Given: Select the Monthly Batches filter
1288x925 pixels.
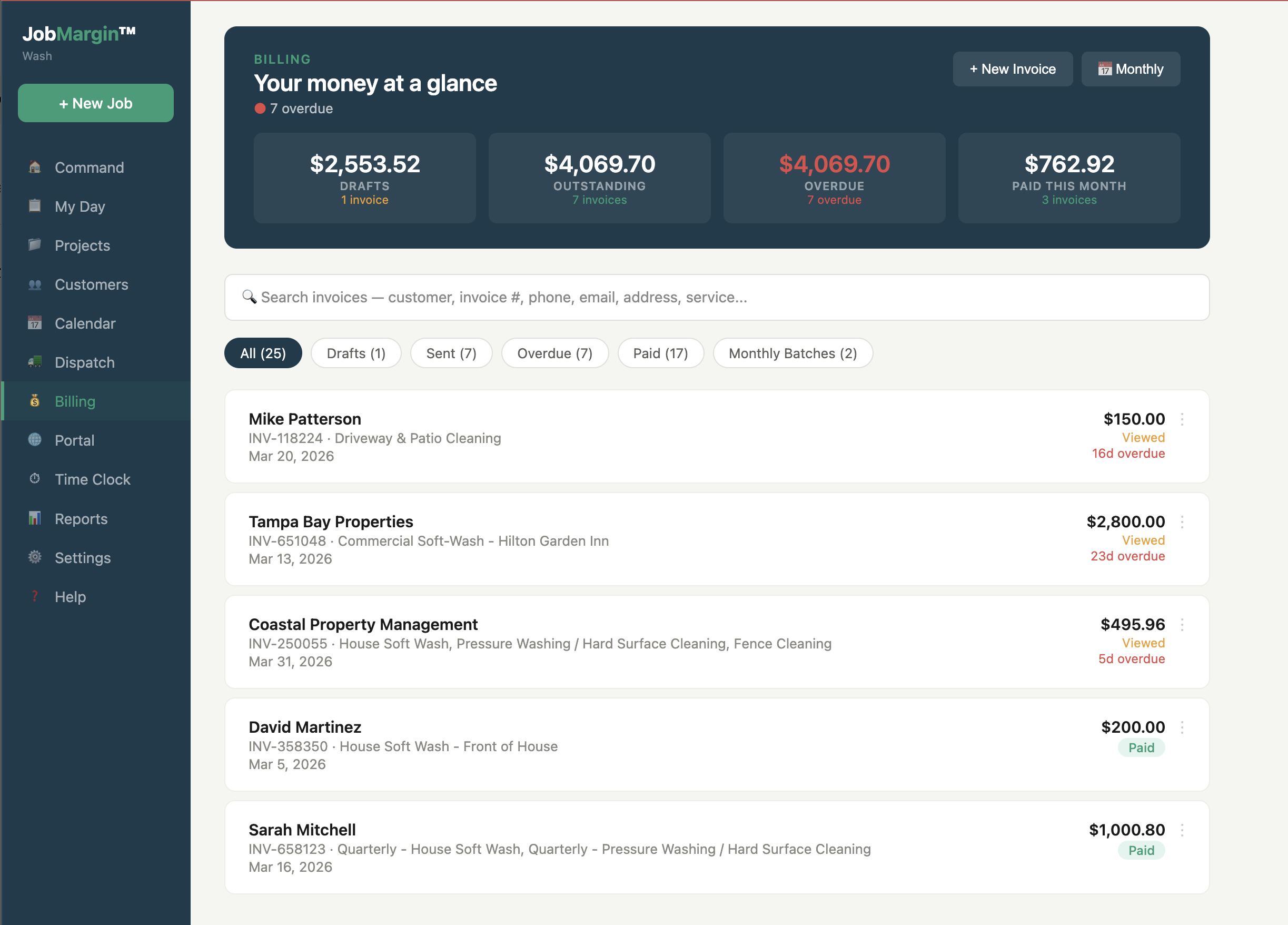Looking at the screenshot, I should (x=792, y=353).
